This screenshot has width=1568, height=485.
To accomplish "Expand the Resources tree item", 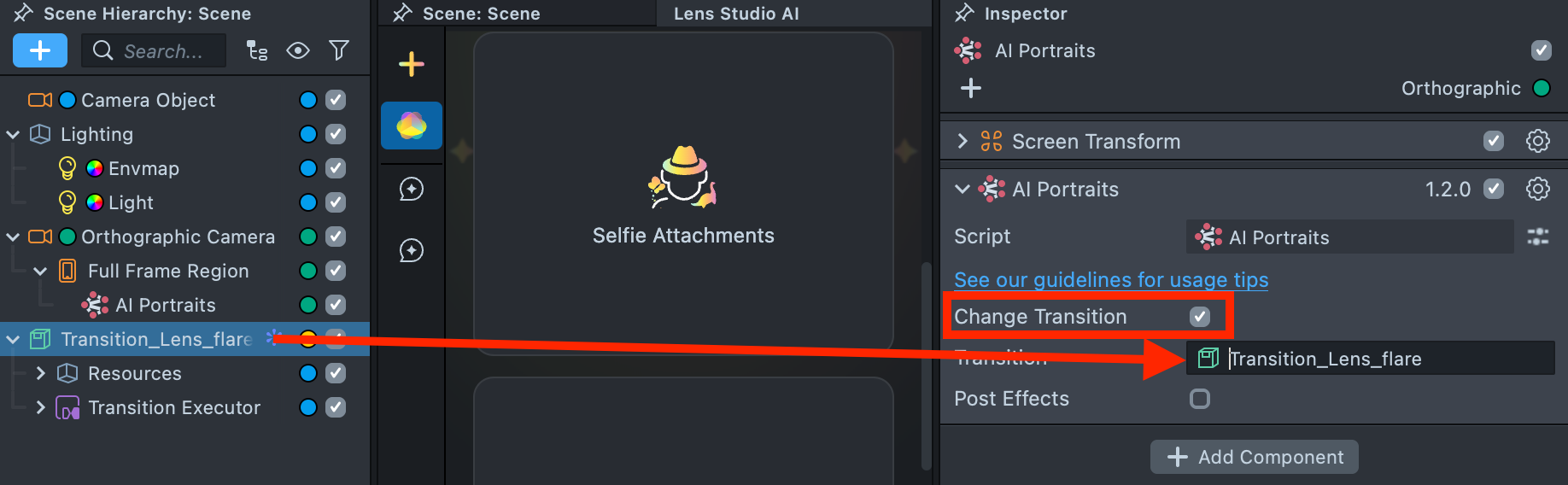I will [40, 373].
